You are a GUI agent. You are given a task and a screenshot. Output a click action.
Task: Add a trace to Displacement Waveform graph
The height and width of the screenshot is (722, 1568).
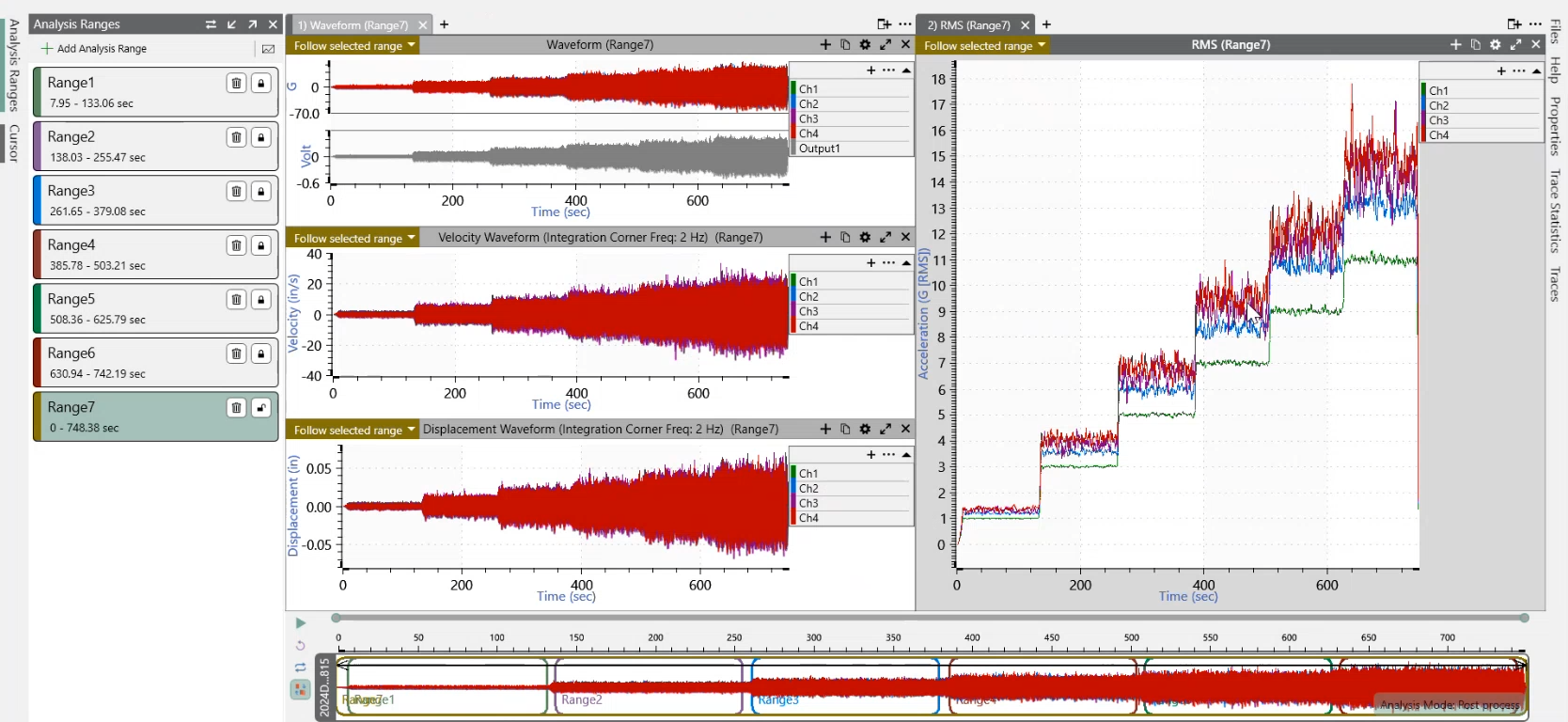pyautogui.click(x=825, y=430)
